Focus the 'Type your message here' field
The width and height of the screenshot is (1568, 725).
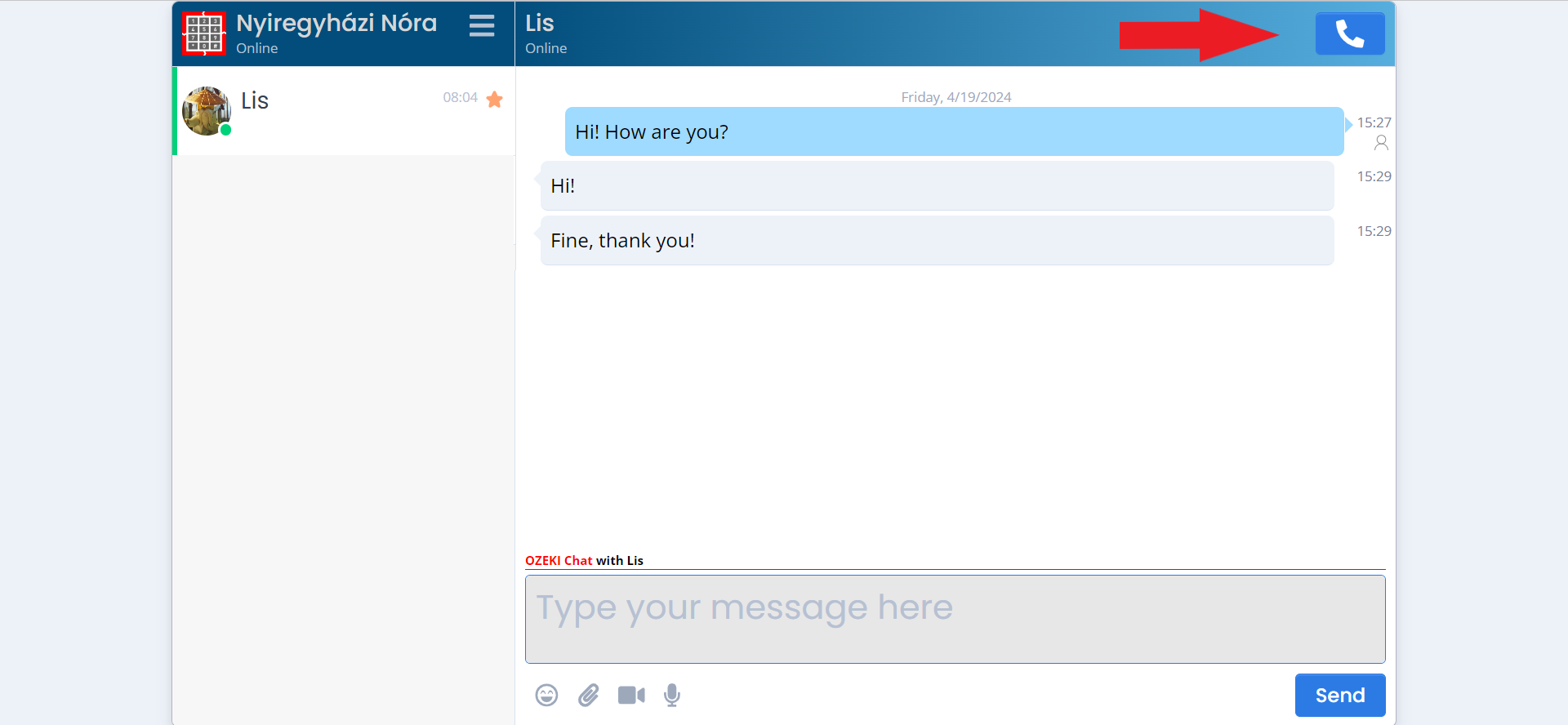(x=955, y=619)
